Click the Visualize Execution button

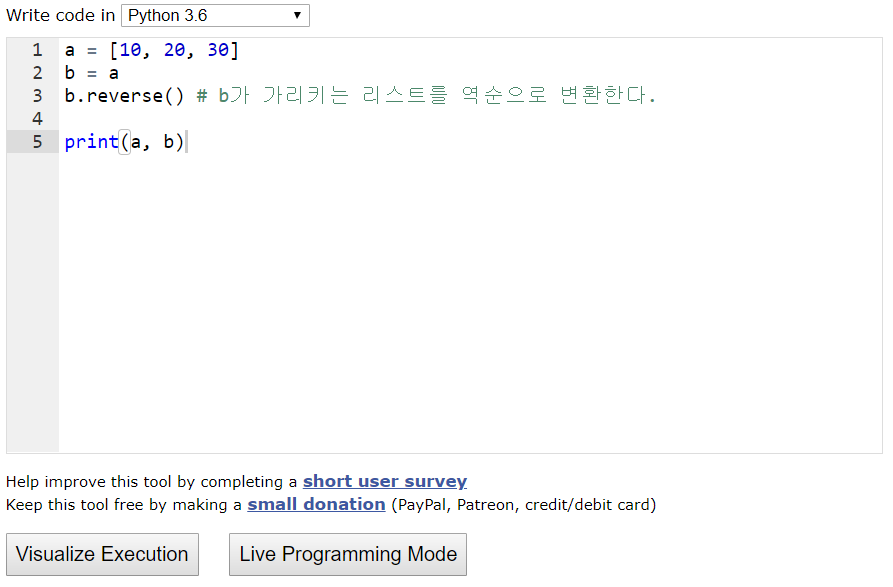(x=102, y=554)
